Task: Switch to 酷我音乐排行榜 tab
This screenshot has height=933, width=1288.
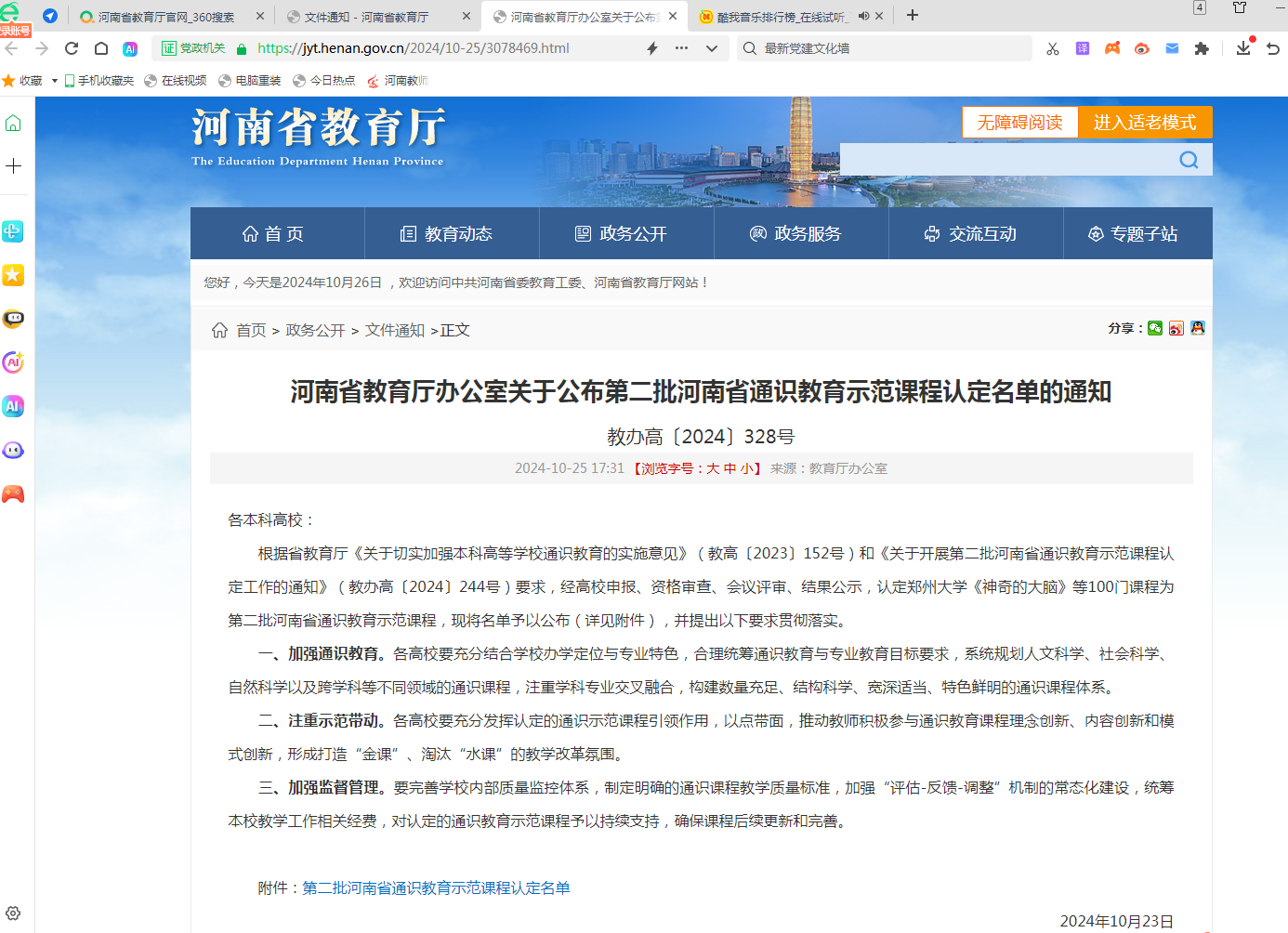Action: [782, 17]
